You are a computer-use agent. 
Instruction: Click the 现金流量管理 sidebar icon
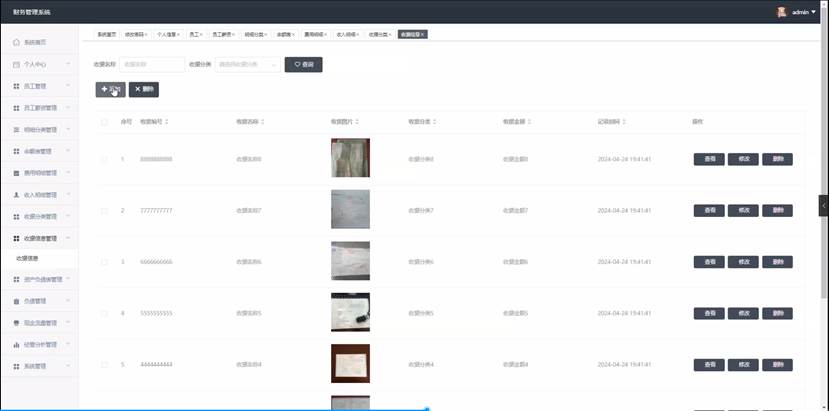tap(16, 323)
